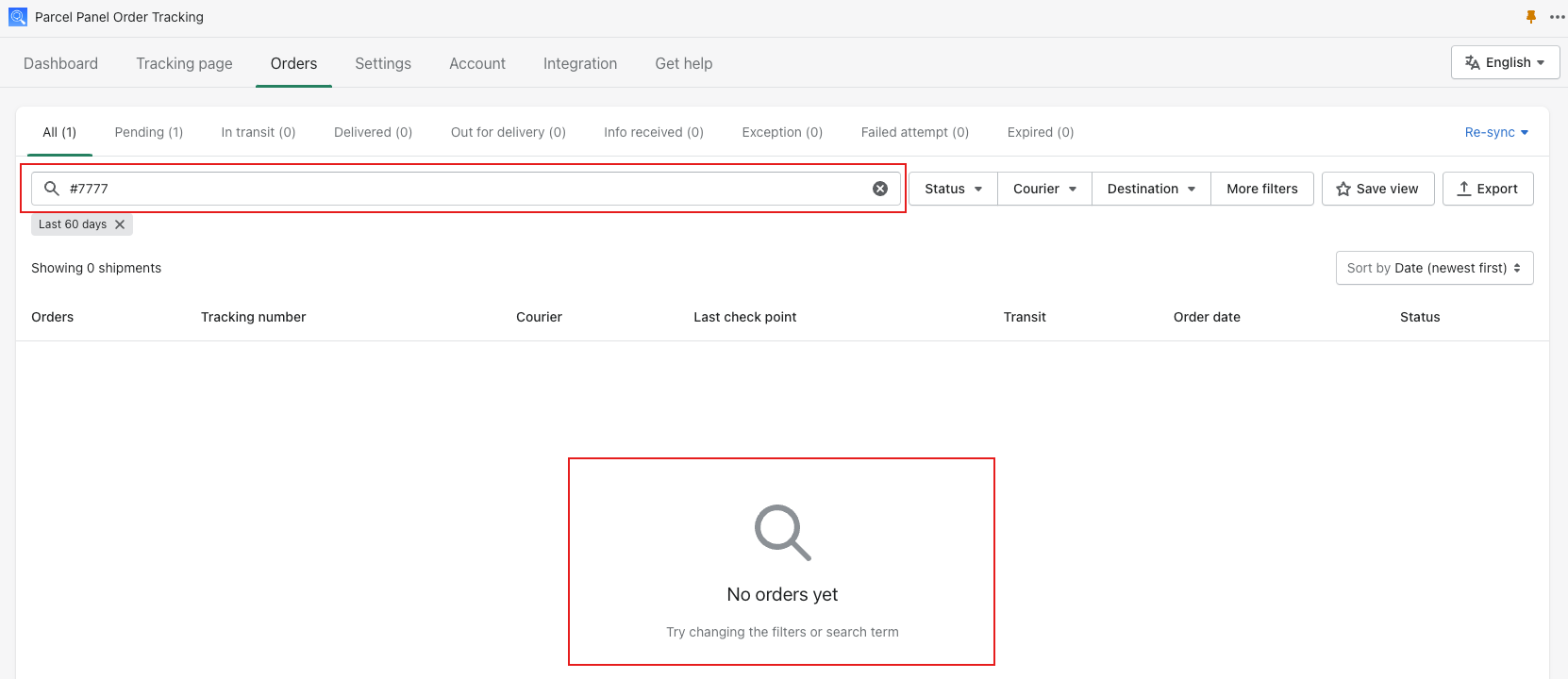Click the Export button
Viewport: 1568px width, 679px height.
coord(1488,189)
